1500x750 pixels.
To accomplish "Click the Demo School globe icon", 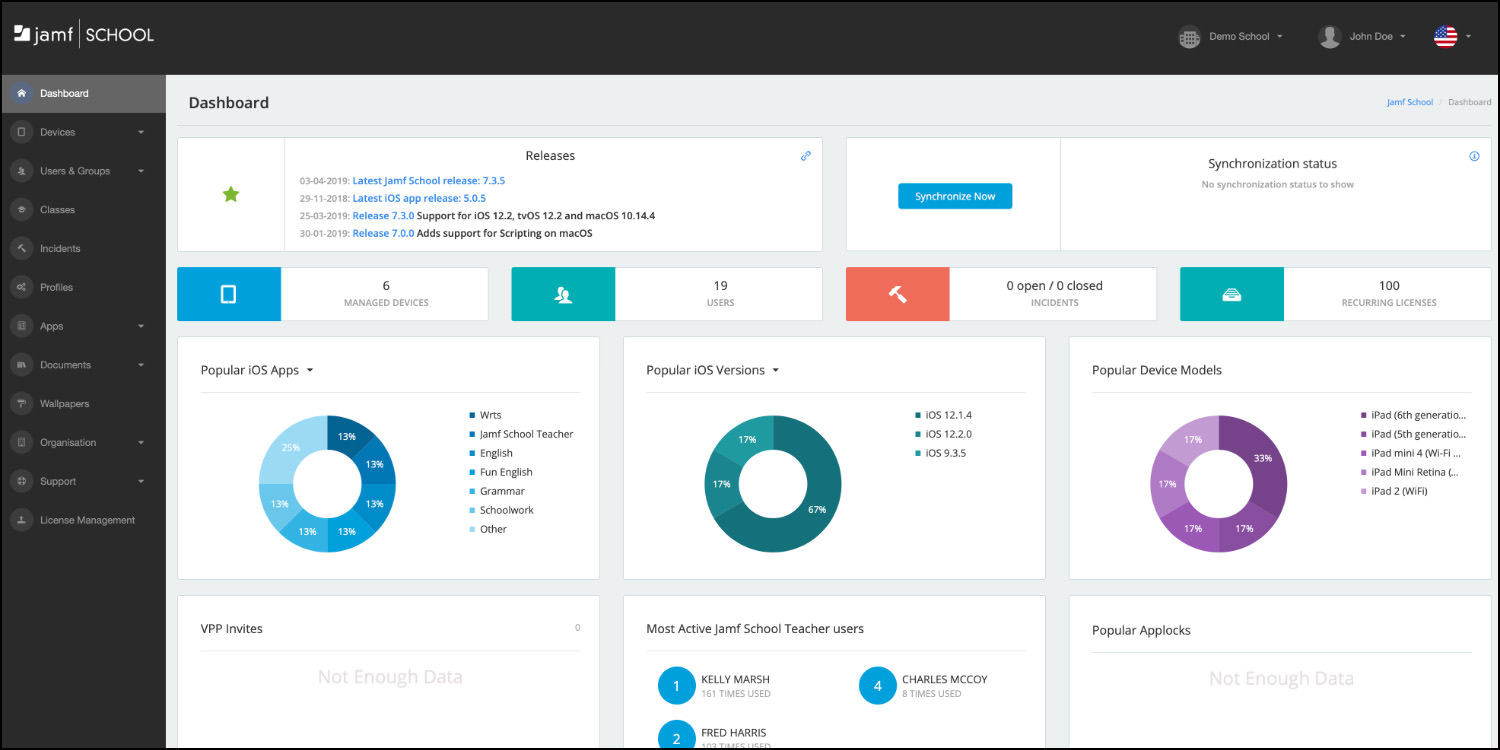I will [x=1189, y=38].
